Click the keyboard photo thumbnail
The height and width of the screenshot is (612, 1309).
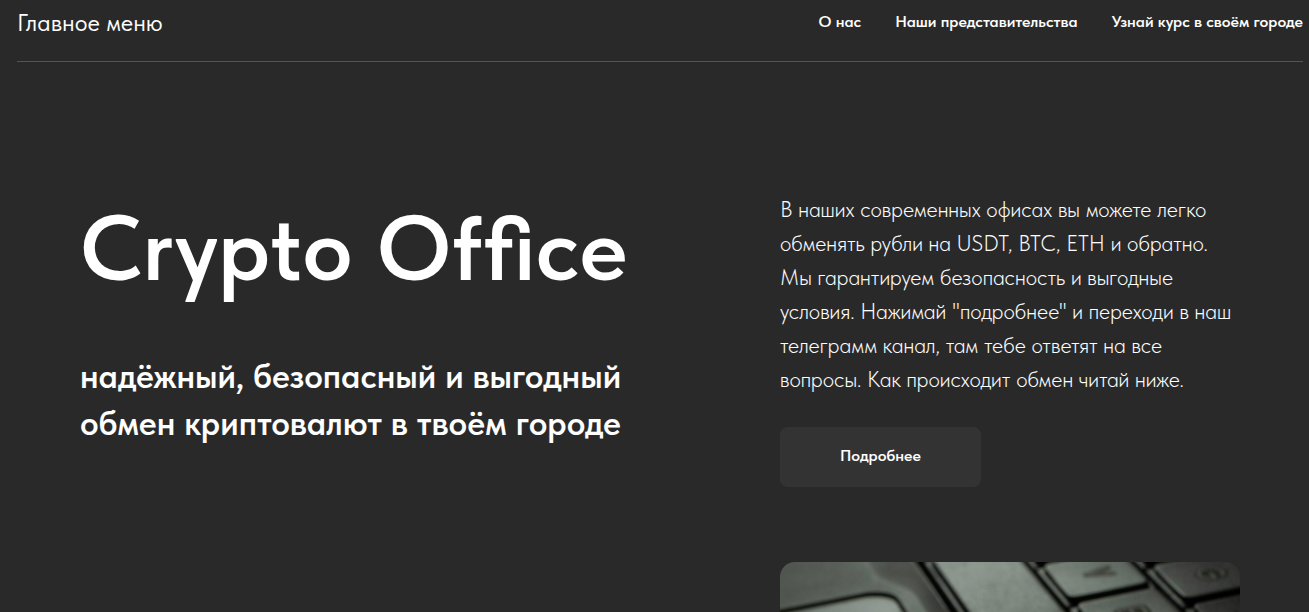click(1009, 587)
